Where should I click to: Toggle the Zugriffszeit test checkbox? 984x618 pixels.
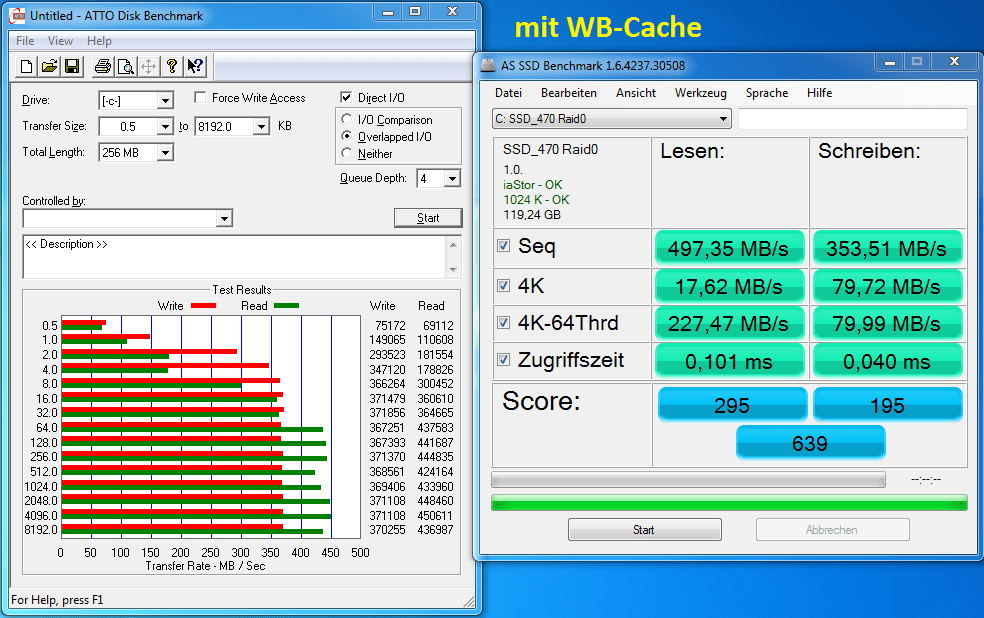(x=503, y=360)
